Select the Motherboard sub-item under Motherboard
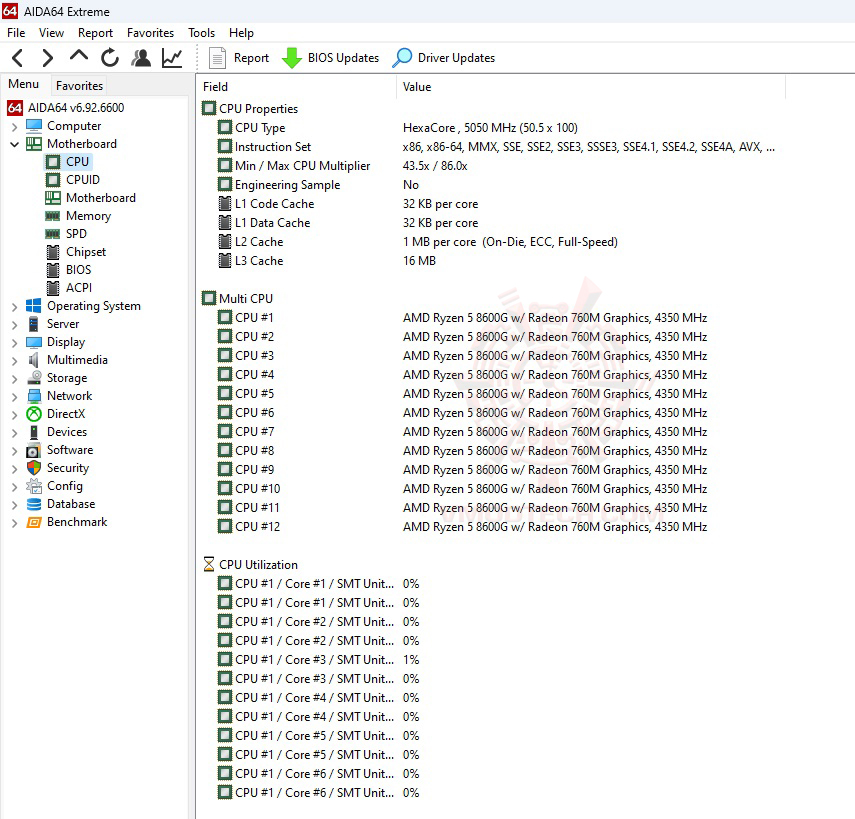 pos(100,198)
